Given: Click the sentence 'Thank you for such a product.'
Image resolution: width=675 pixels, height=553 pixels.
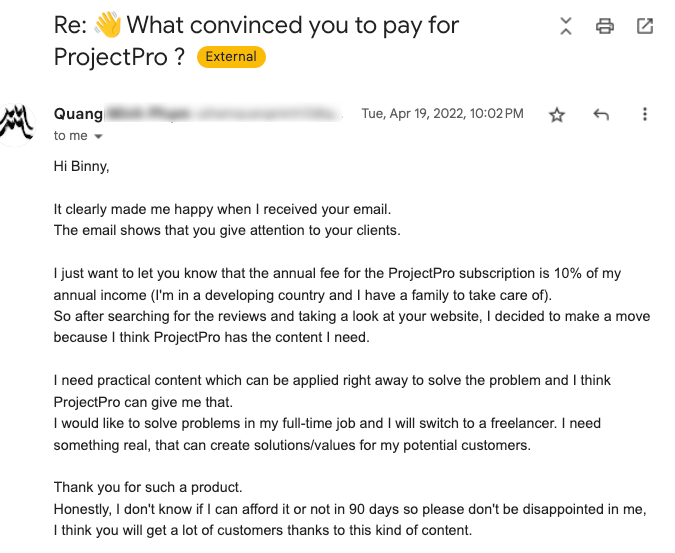Looking at the screenshot, I should (148, 487).
